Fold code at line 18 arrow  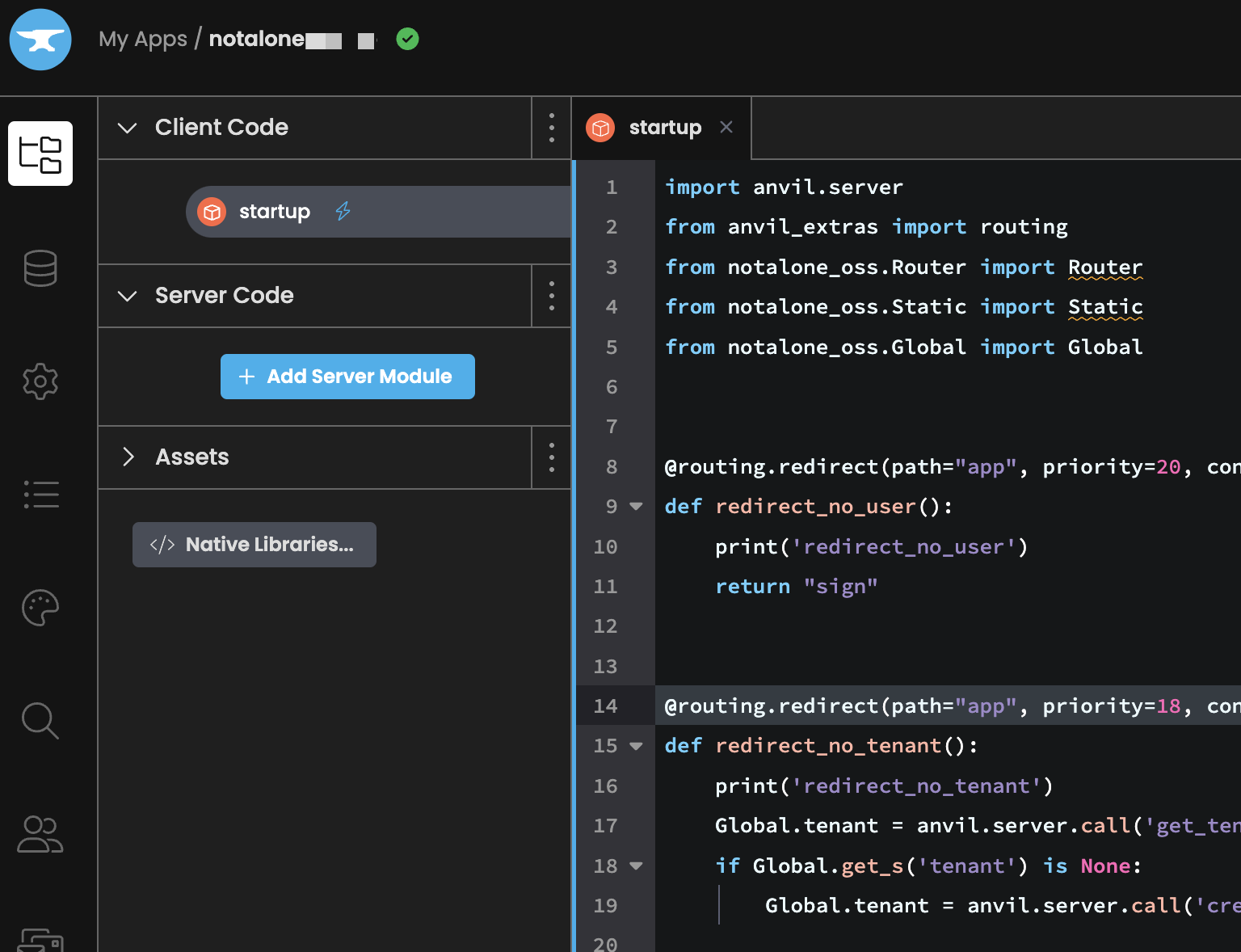tap(636, 866)
